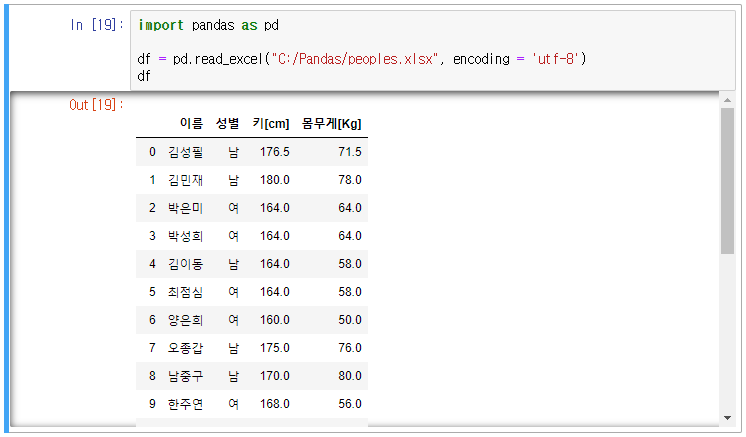Click gender cell 남 in 김민재 row
The image size is (746, 437).
(x=233, y=180)
